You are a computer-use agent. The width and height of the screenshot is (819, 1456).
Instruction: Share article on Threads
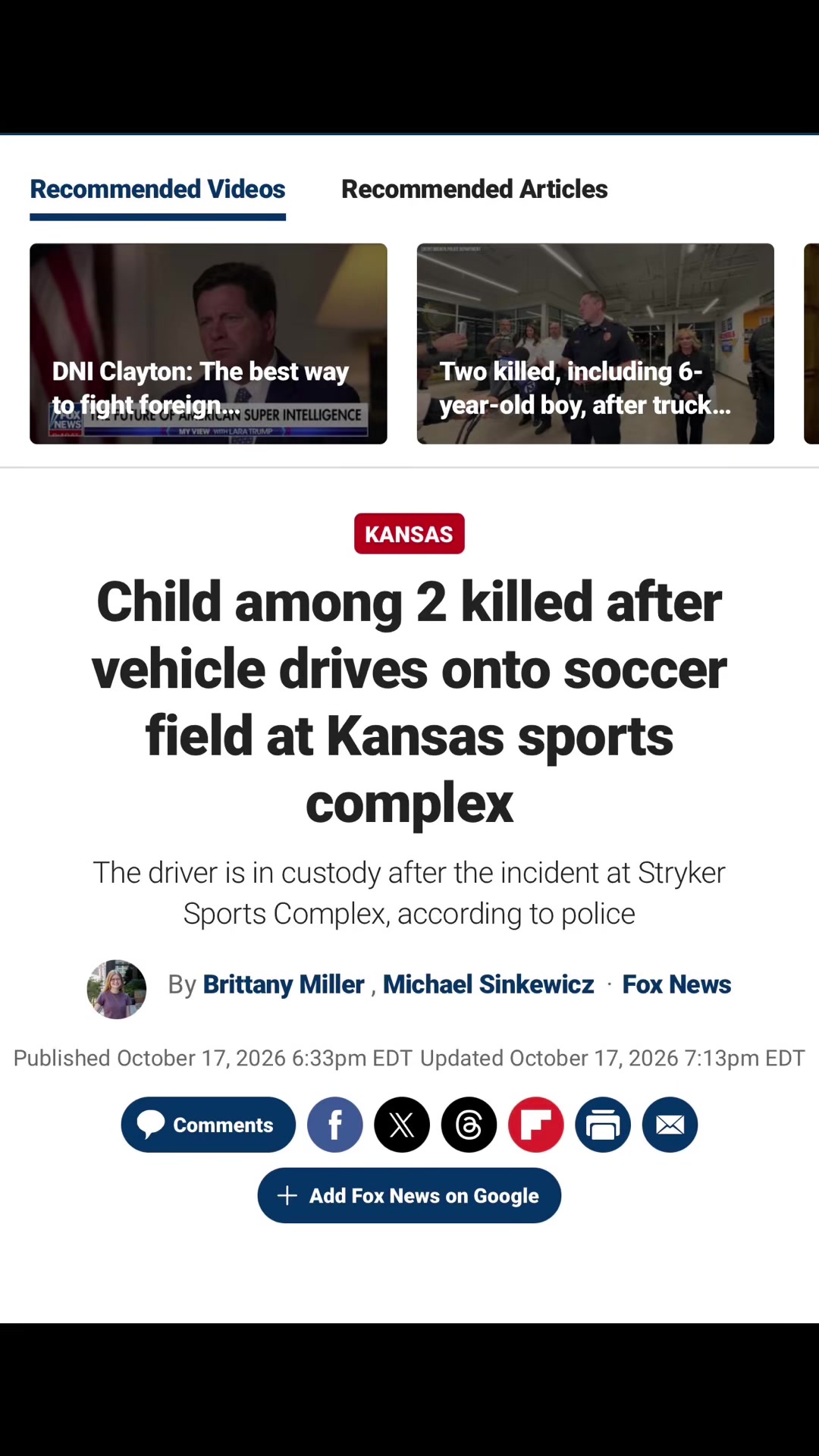[469, 1125]
